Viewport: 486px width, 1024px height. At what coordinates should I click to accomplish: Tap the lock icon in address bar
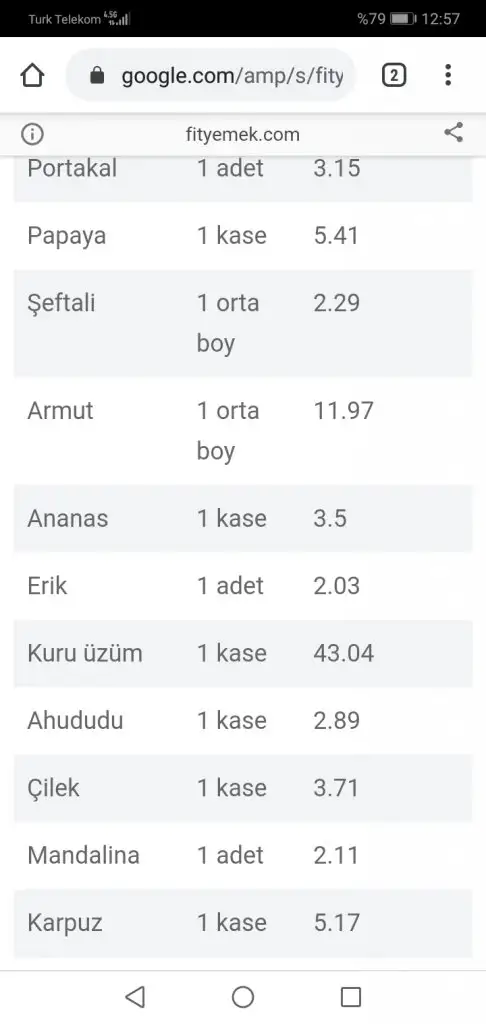point(97,76)
